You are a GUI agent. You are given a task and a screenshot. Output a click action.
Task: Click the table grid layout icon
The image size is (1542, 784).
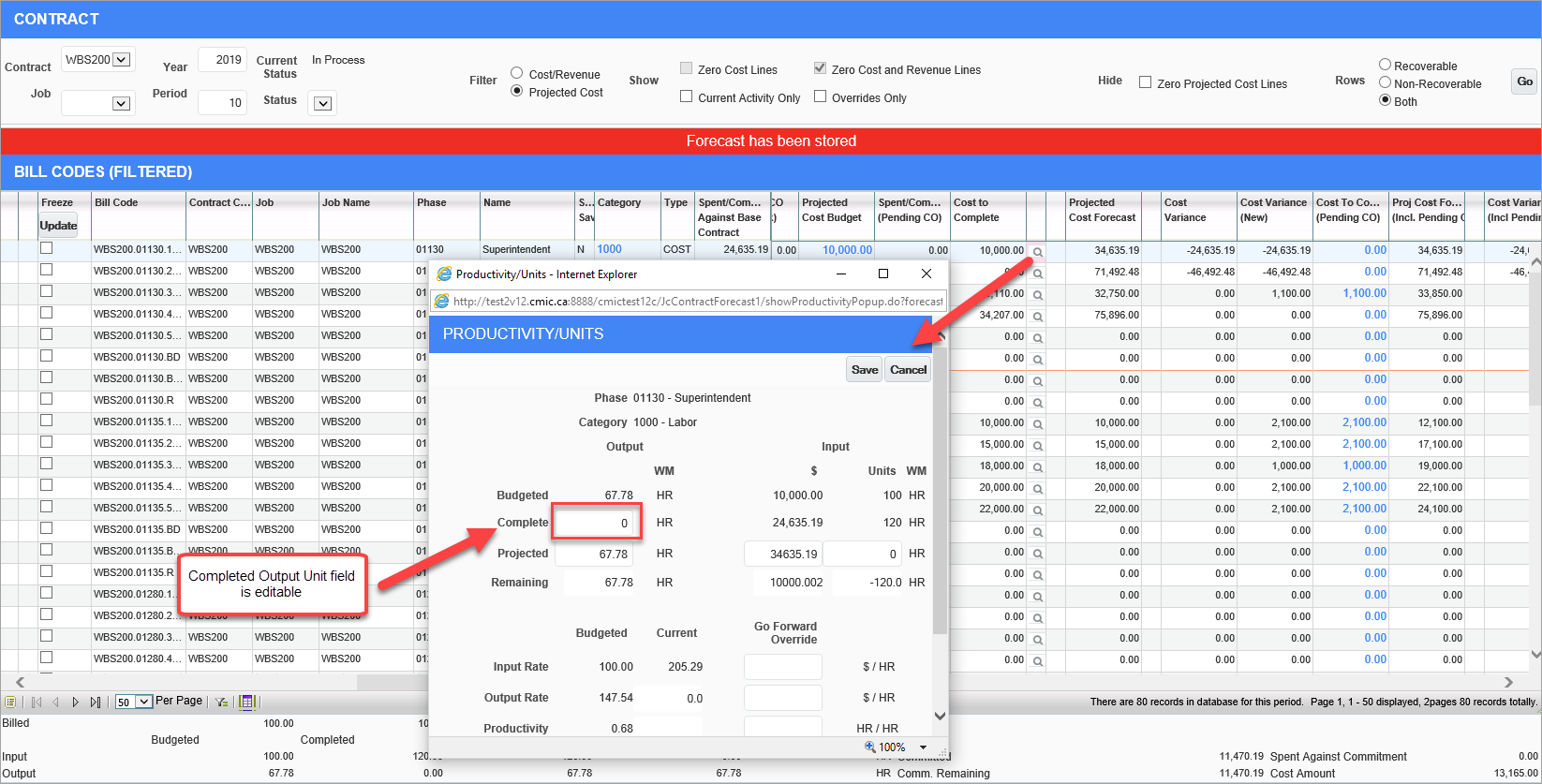coord(247,702)
